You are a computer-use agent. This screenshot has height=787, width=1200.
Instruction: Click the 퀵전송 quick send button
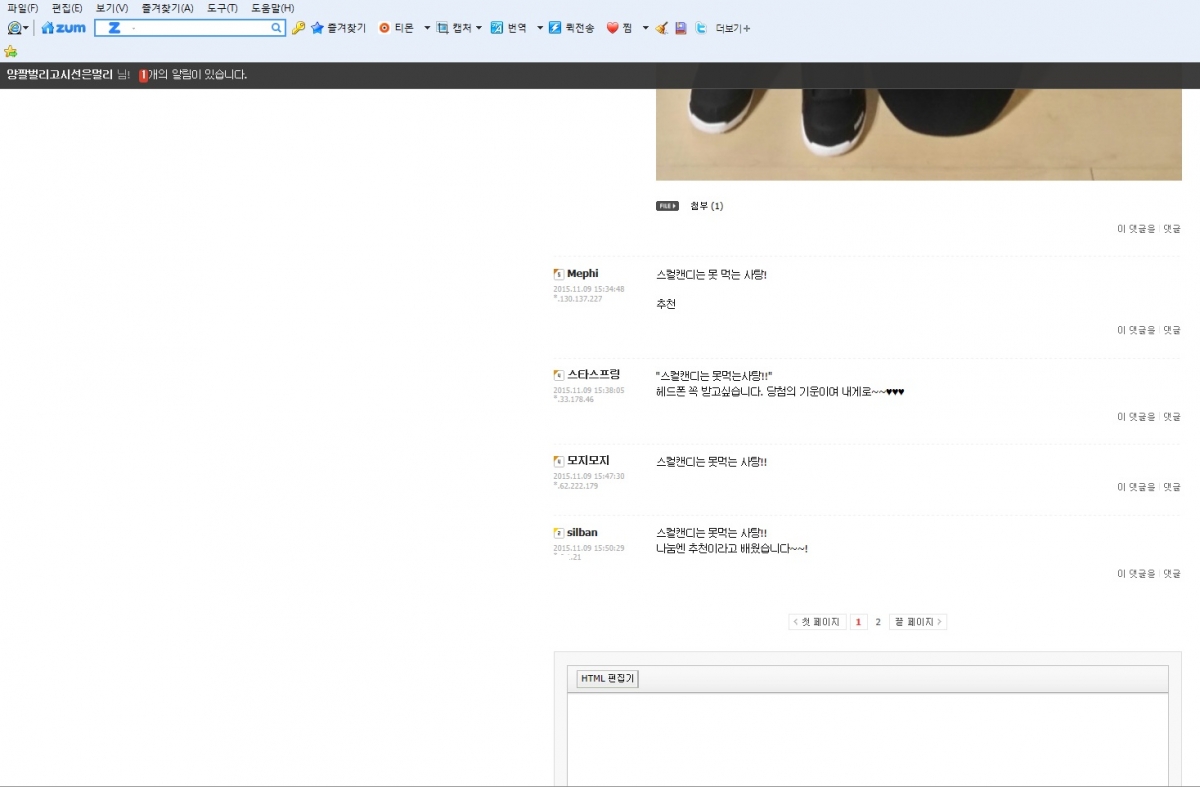click(x=571, y=28)
